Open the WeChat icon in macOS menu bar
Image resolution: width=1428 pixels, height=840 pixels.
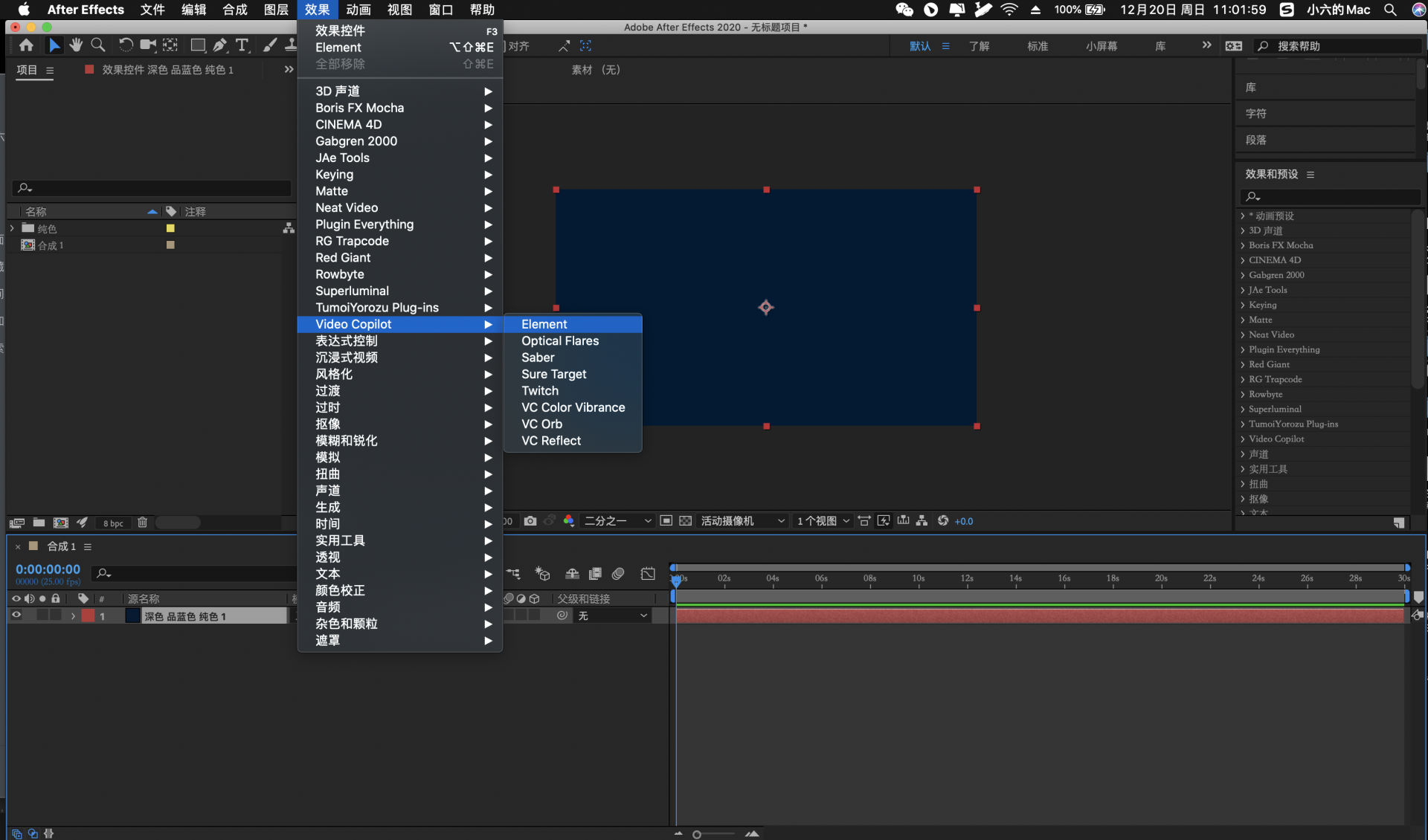[904, 10]
